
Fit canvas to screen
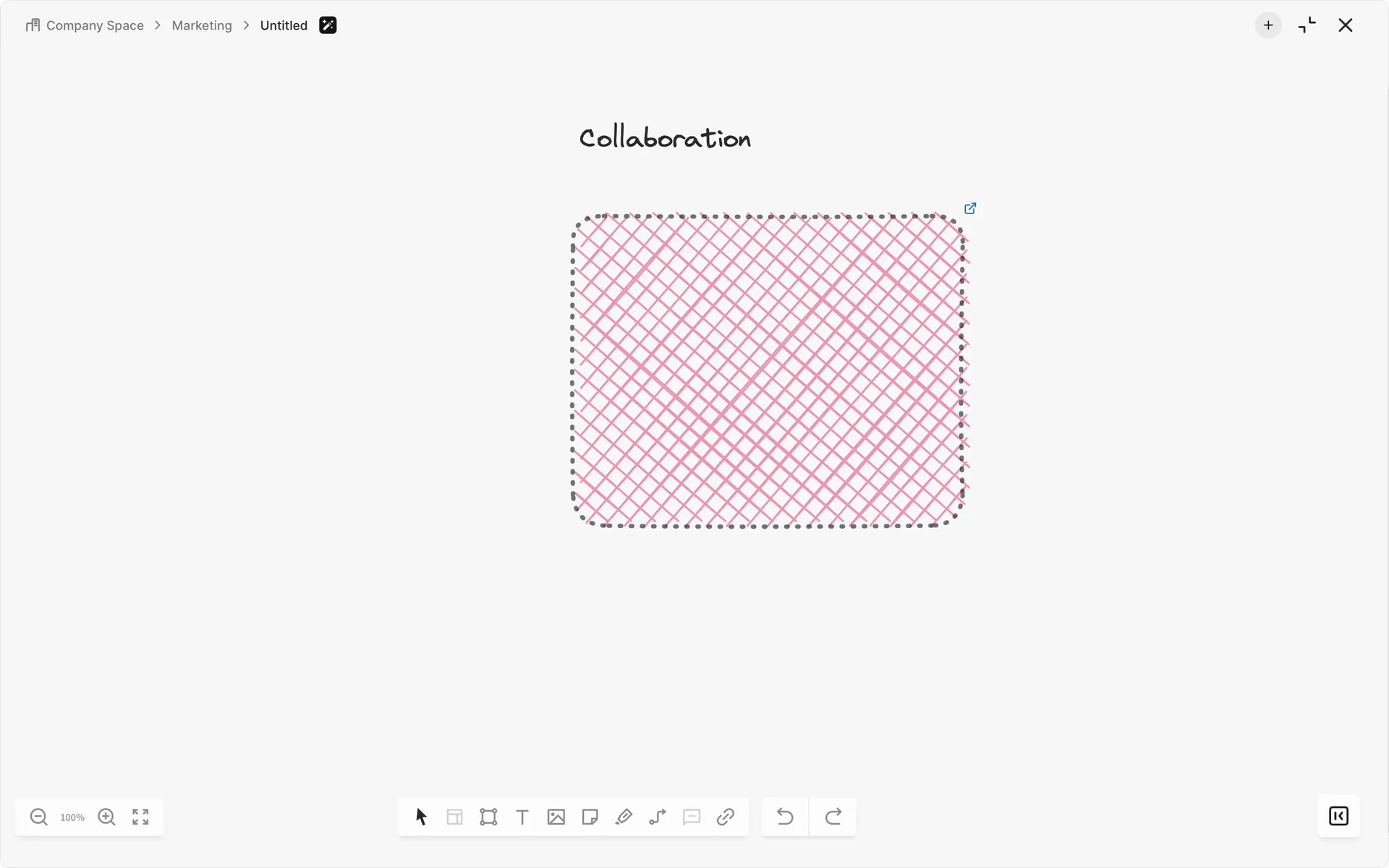click(140, 817)
